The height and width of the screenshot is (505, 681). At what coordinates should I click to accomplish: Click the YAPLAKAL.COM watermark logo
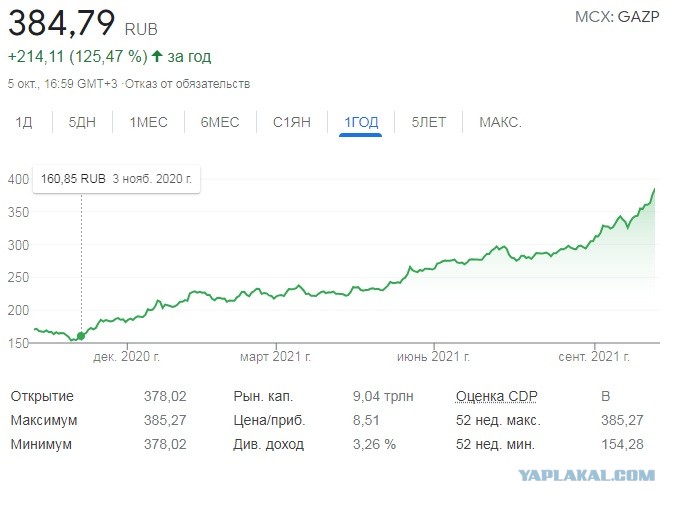(587, 475)
